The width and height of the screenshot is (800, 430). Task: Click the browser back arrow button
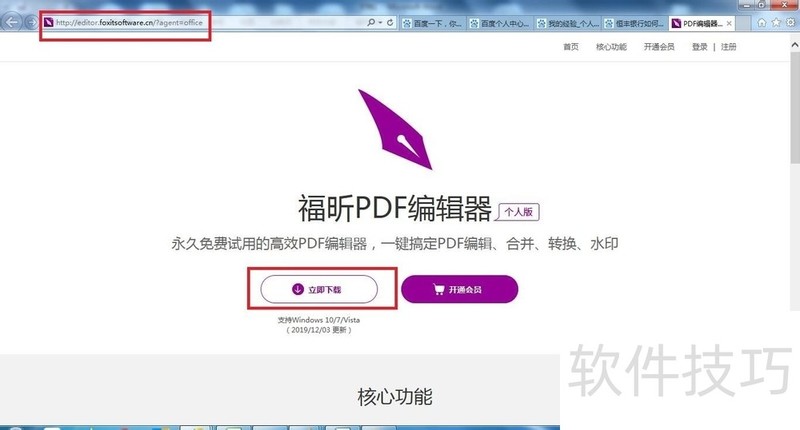[x=12, y=22]
